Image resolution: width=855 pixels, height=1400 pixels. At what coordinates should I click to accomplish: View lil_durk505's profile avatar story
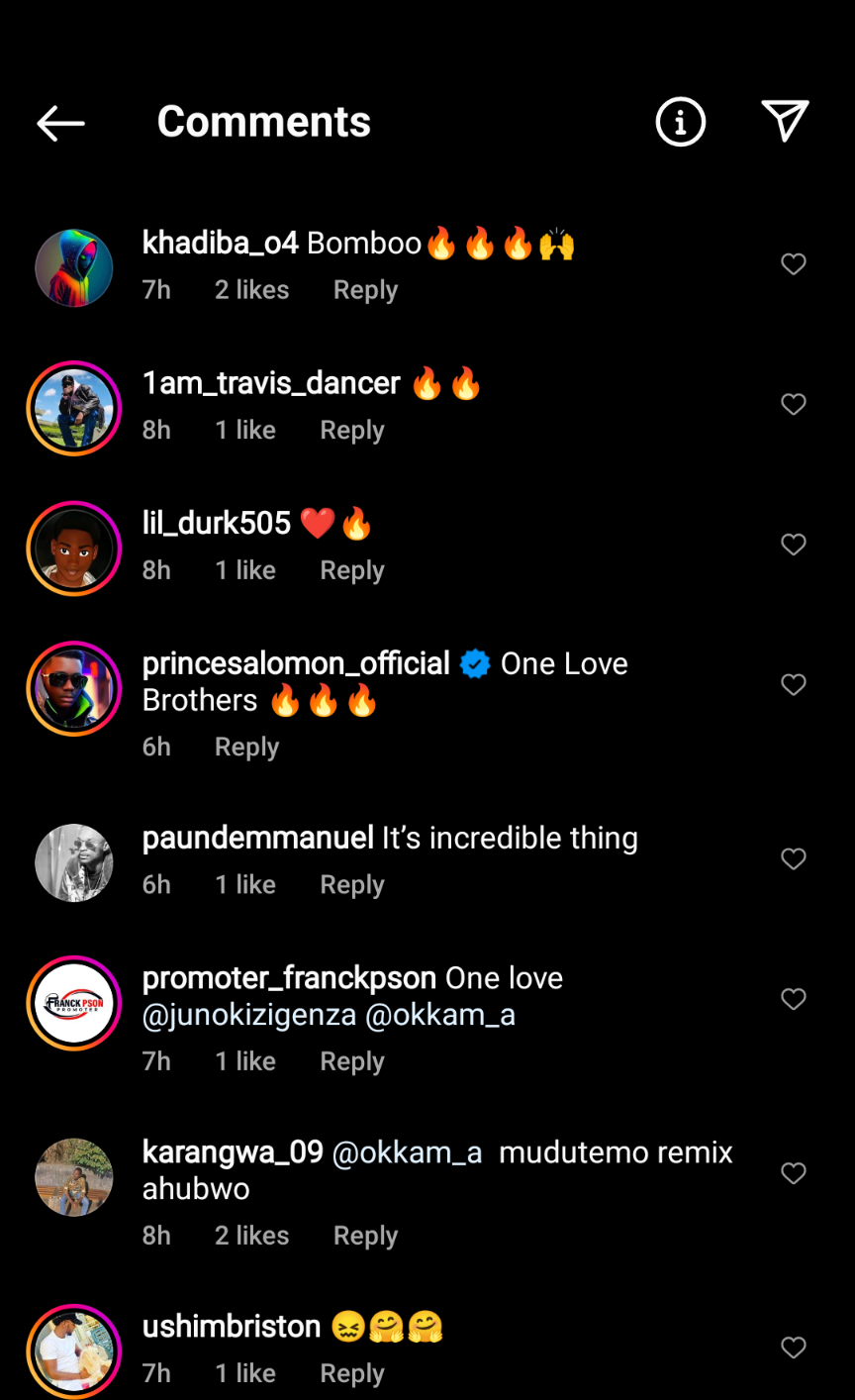point(74,549)
